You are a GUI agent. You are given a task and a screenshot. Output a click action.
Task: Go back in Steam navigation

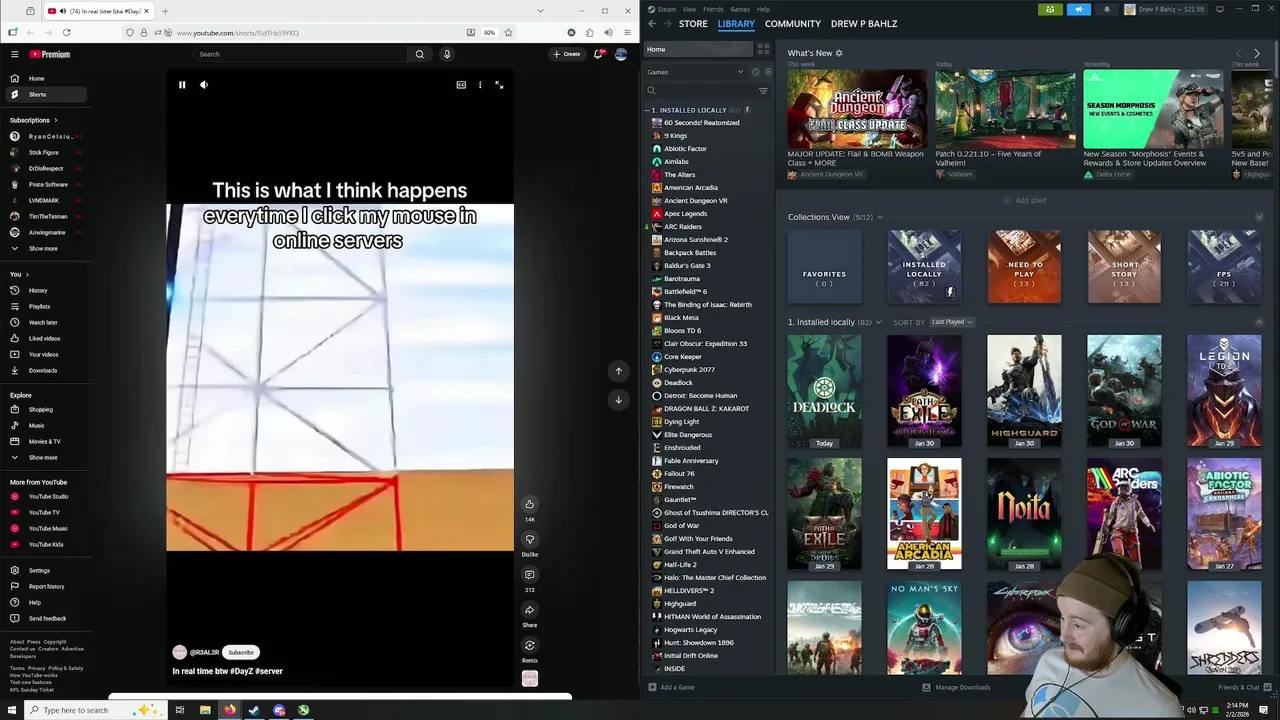[652, 23]
